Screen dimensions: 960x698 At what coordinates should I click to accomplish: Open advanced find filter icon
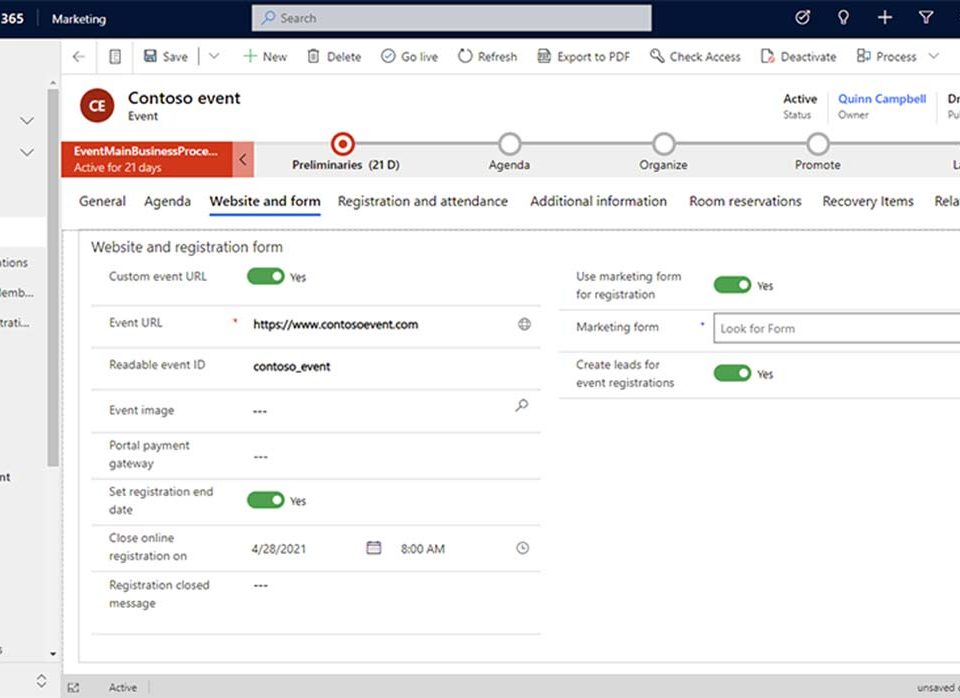pyautogui.click(x=926, y=18)
